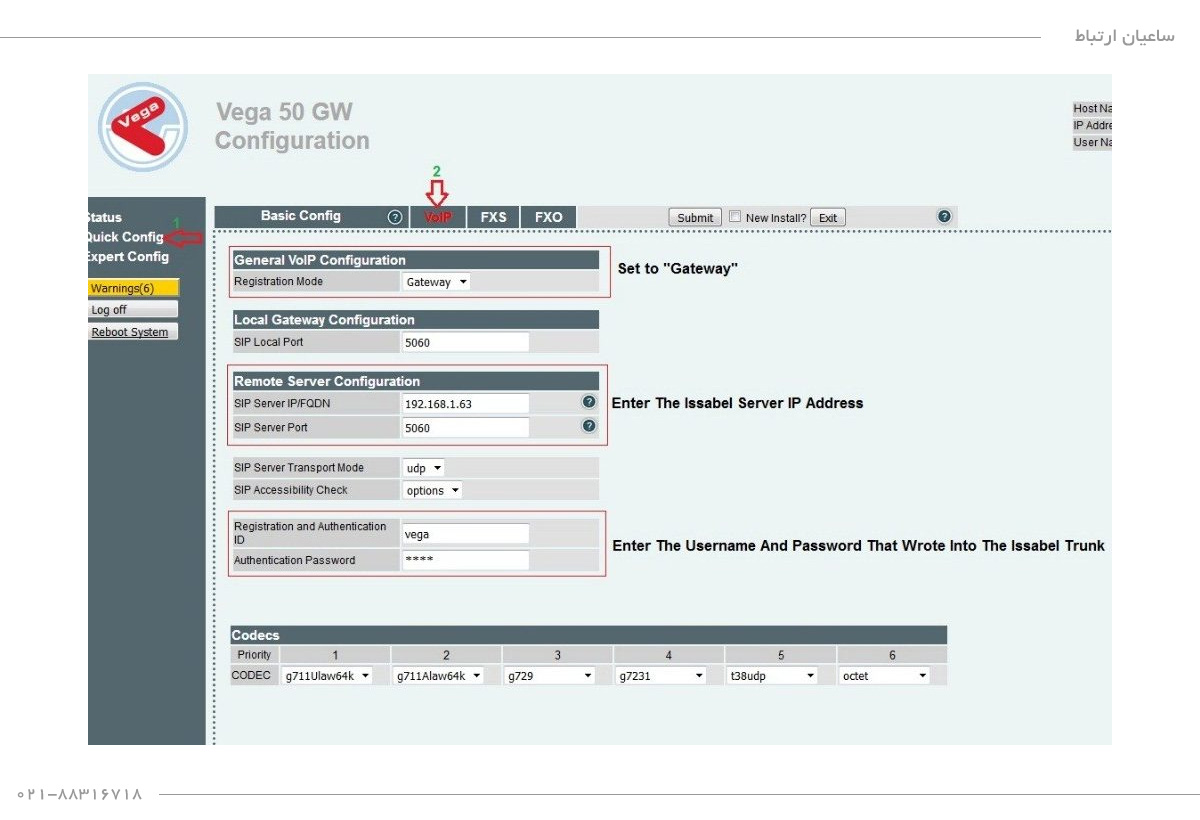Viewport: 1200px width, 820px height.
Task: Click the Exit button
Action: coord(827,218)
